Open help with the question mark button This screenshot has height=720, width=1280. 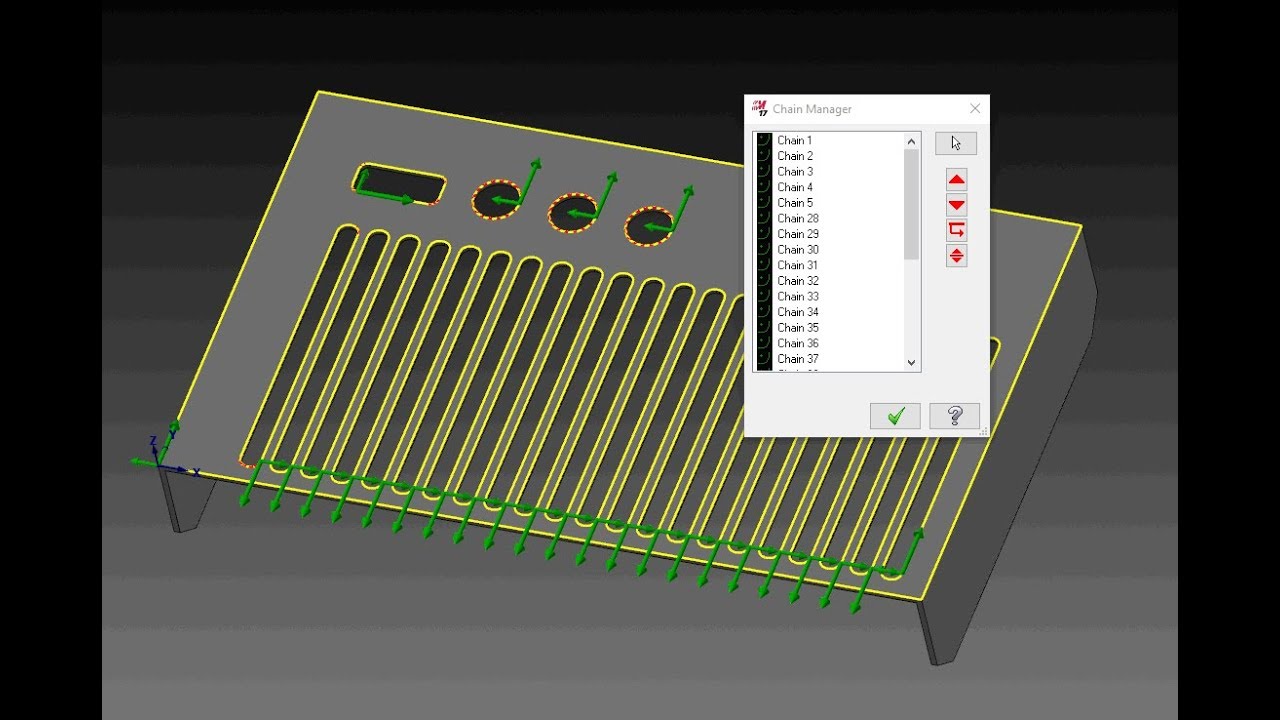[x=954, y=416]
